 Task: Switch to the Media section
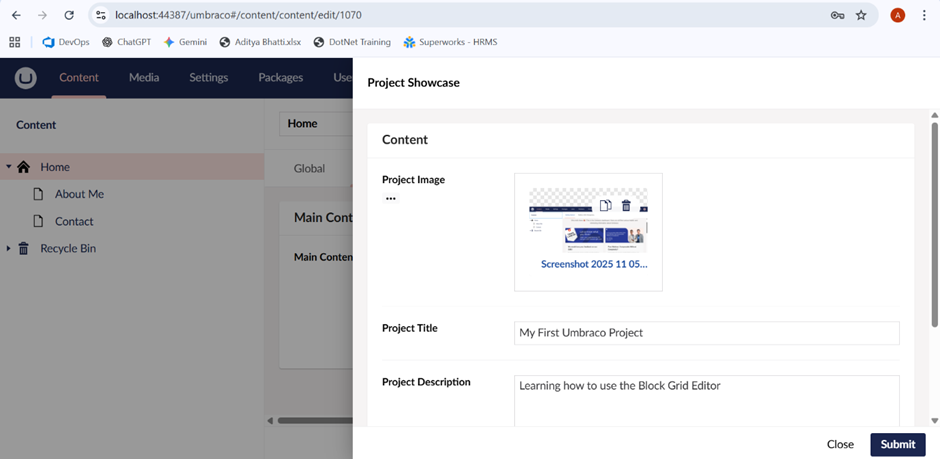[x=144, y=78]
